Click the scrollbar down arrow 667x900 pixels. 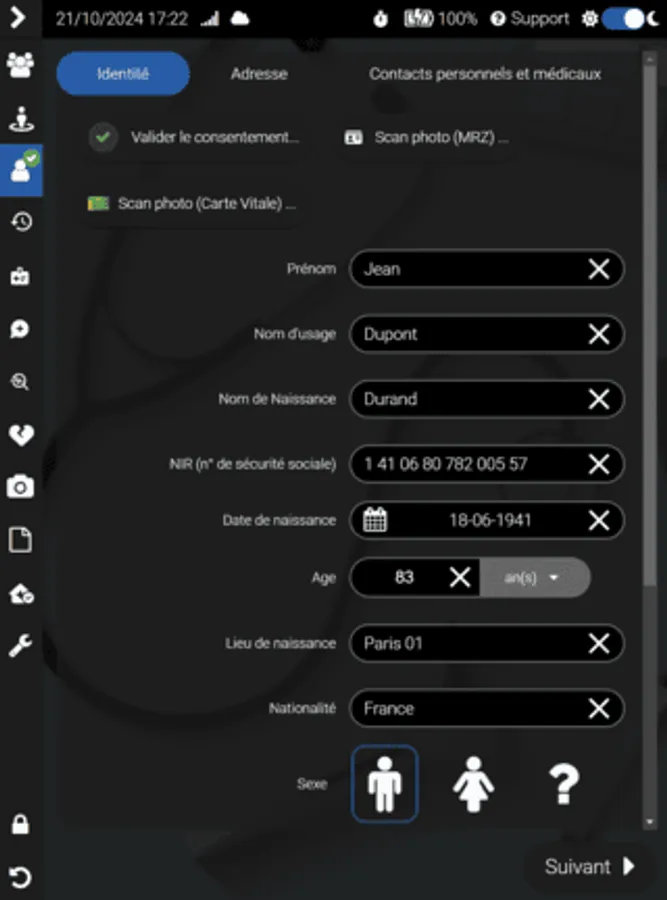(650, 822)
